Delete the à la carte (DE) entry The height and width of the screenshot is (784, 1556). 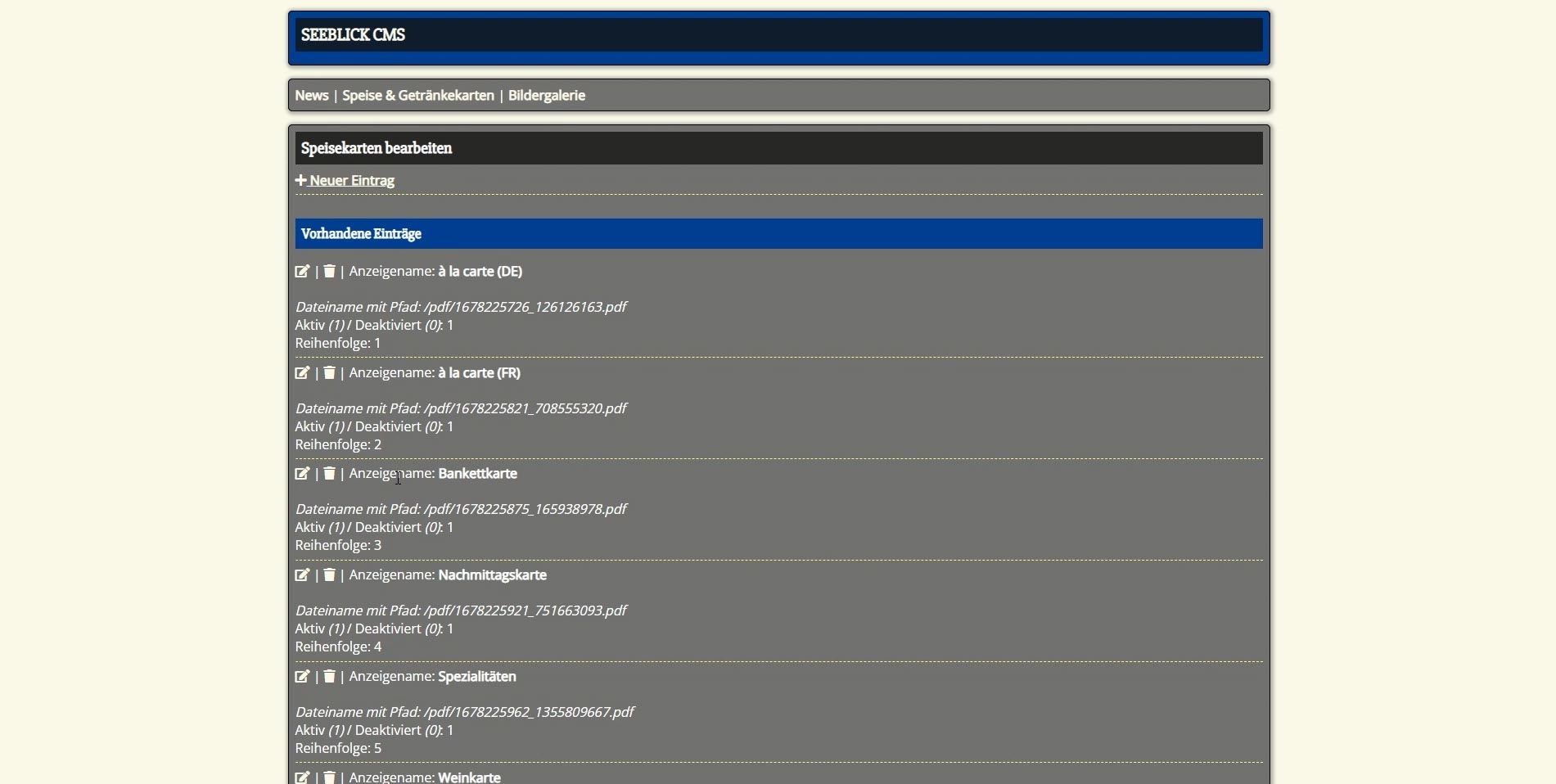click(329, 271)
